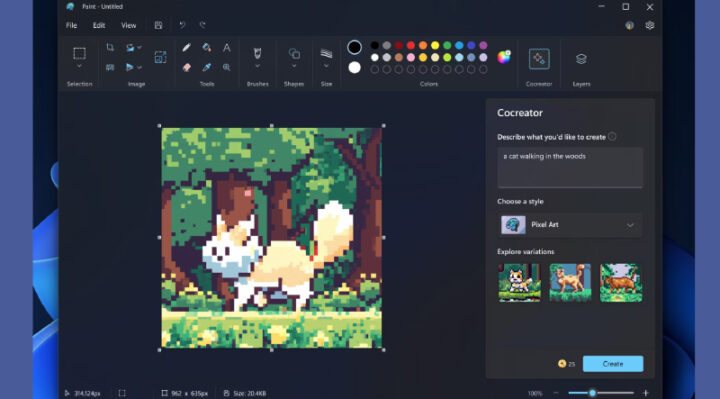Open the Pixel Art style dropdown
720x399 pixels.
[570, 225]
